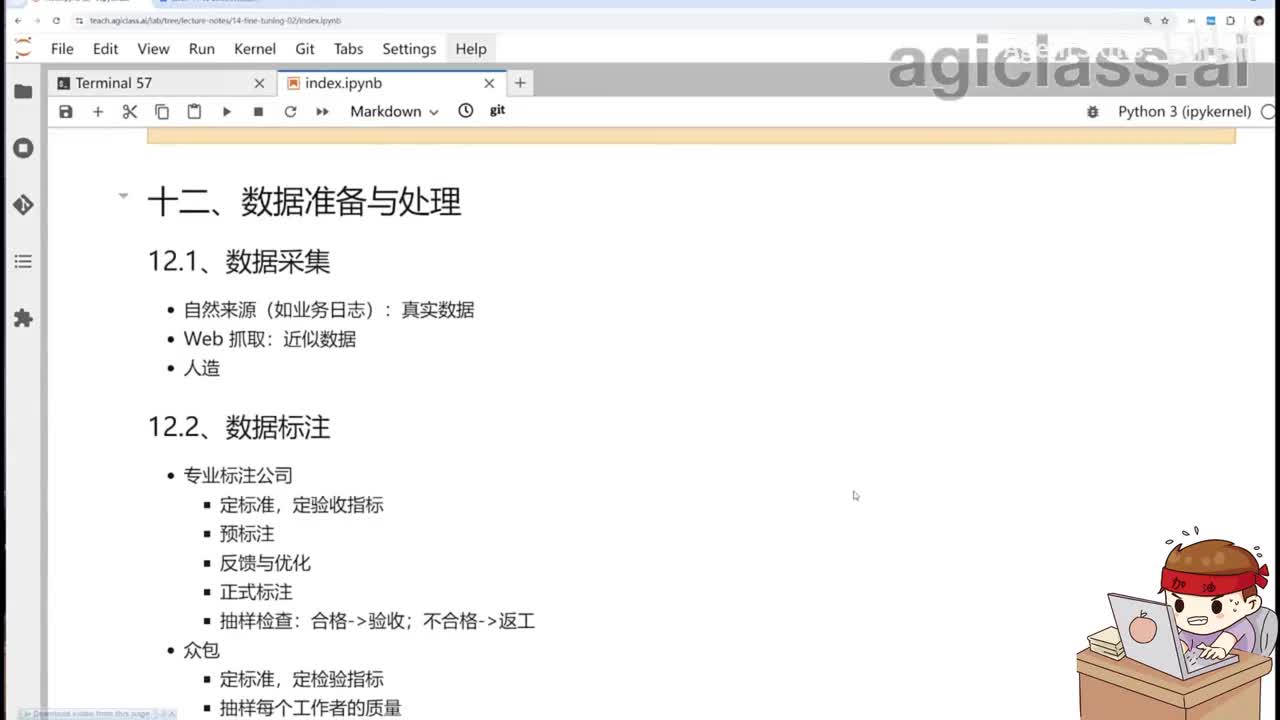
Task: Open the Settings menu
Action: pyautogui.click(x=409, y=48)
